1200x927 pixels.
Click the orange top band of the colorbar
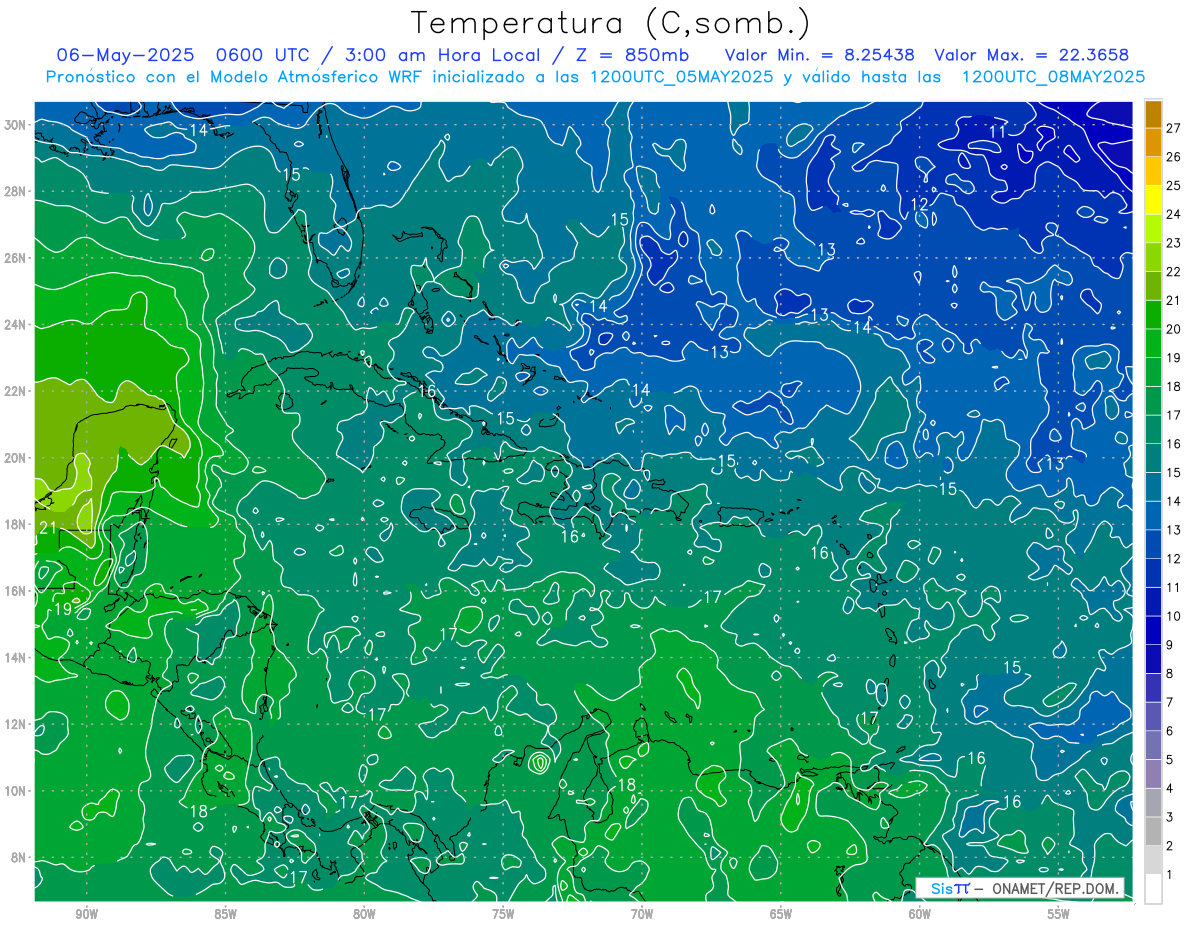(x=1153, y=113)
